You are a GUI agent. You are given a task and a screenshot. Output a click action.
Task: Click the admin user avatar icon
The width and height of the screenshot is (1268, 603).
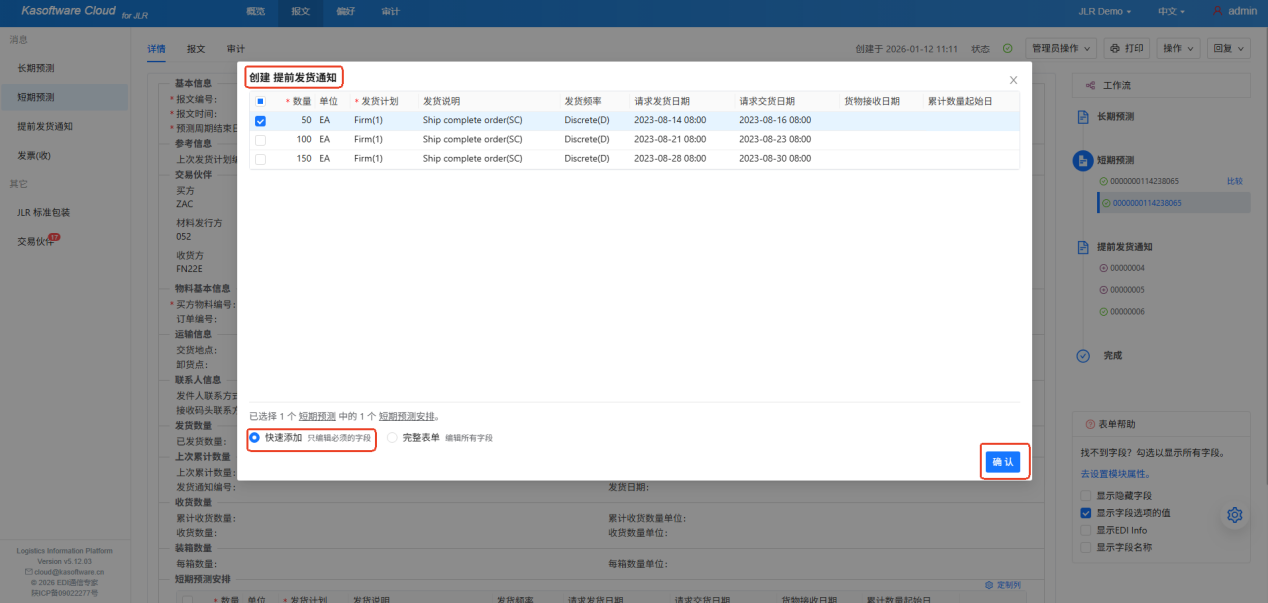coord(1217,11)
